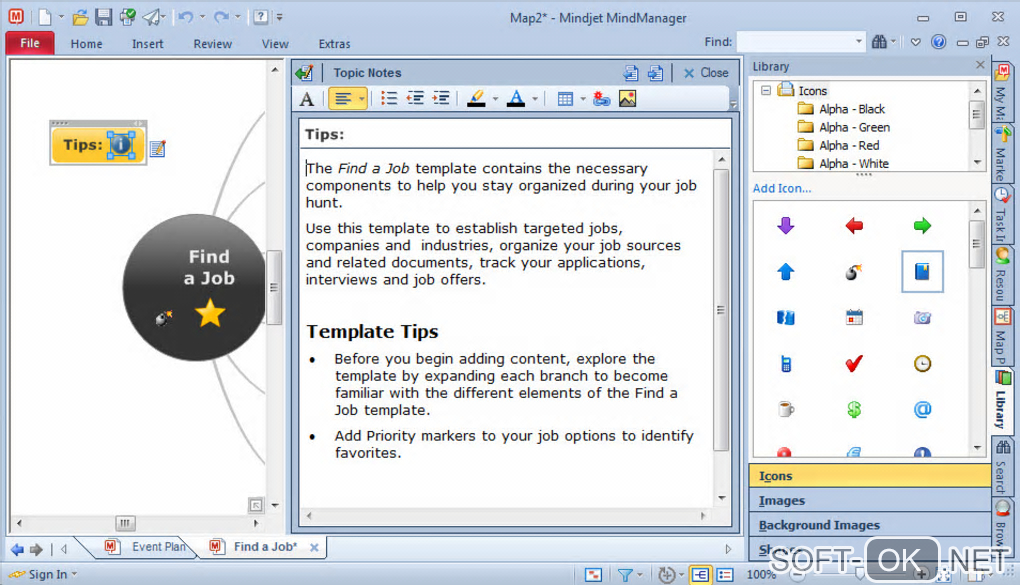Undo the last action
The image size is (1020, 585).
click(186, 18)
